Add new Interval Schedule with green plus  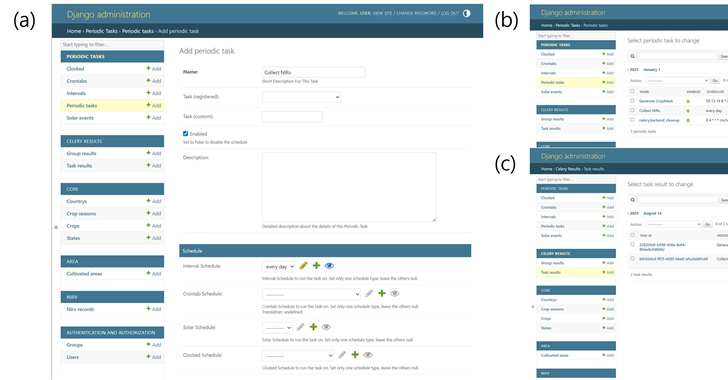pyautogui.click(x=316, y=265)
